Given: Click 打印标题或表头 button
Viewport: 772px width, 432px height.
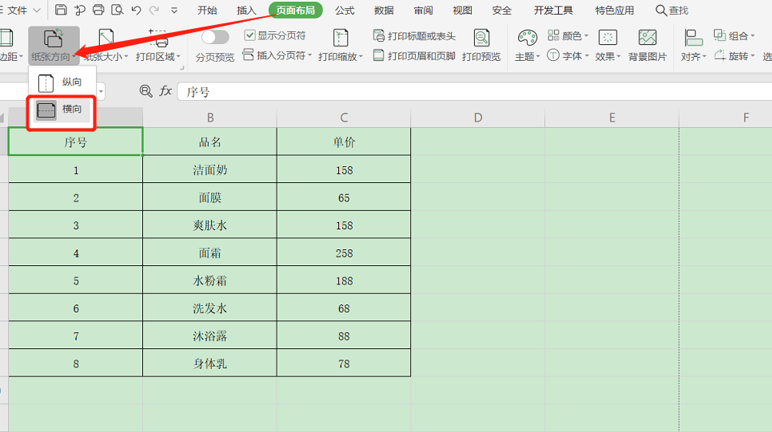Looking at the screenshot, I should (414, 36).
